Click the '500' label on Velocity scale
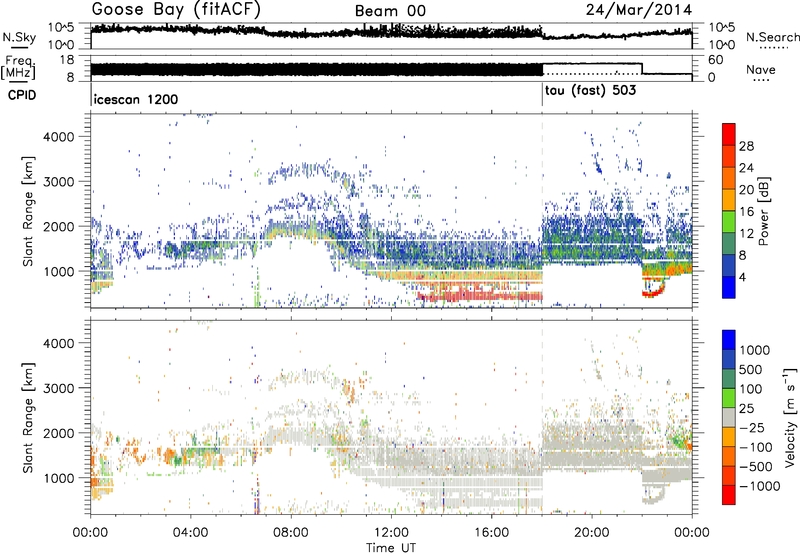 click(x=751, y=370)
